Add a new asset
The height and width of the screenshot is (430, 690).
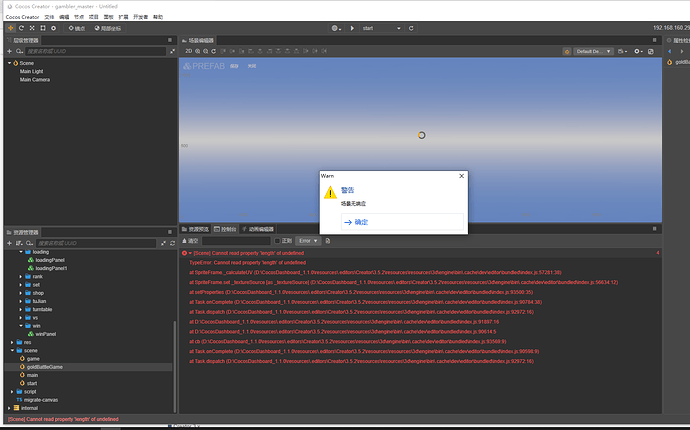point(9,243)
